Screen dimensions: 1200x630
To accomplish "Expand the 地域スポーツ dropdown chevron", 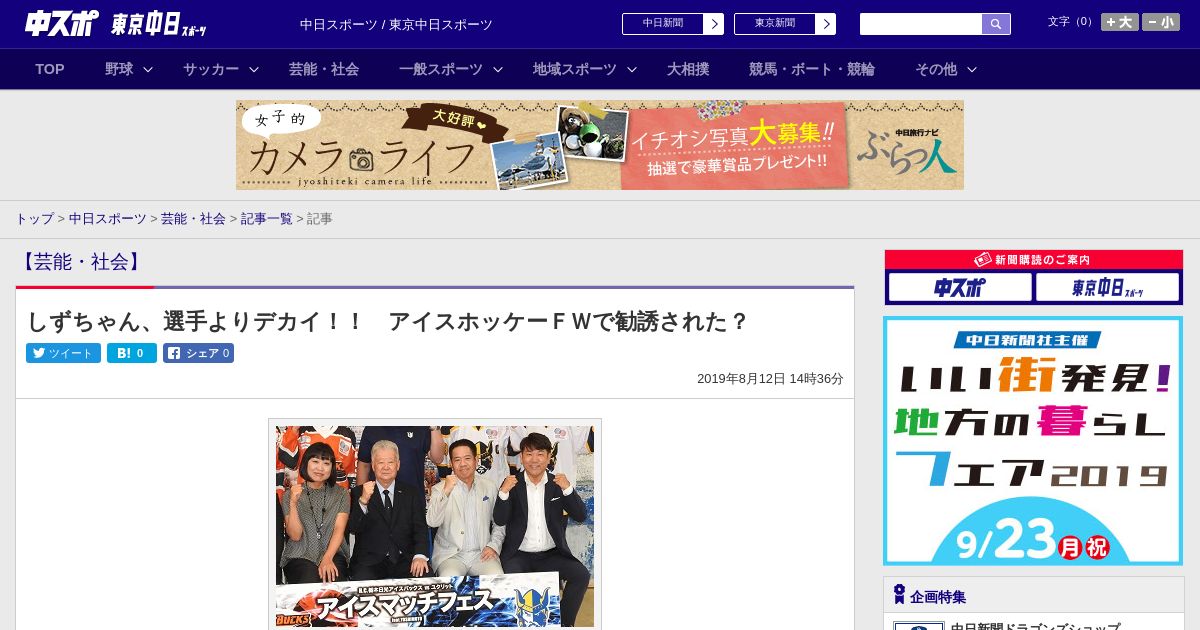I will pos(631,69).
